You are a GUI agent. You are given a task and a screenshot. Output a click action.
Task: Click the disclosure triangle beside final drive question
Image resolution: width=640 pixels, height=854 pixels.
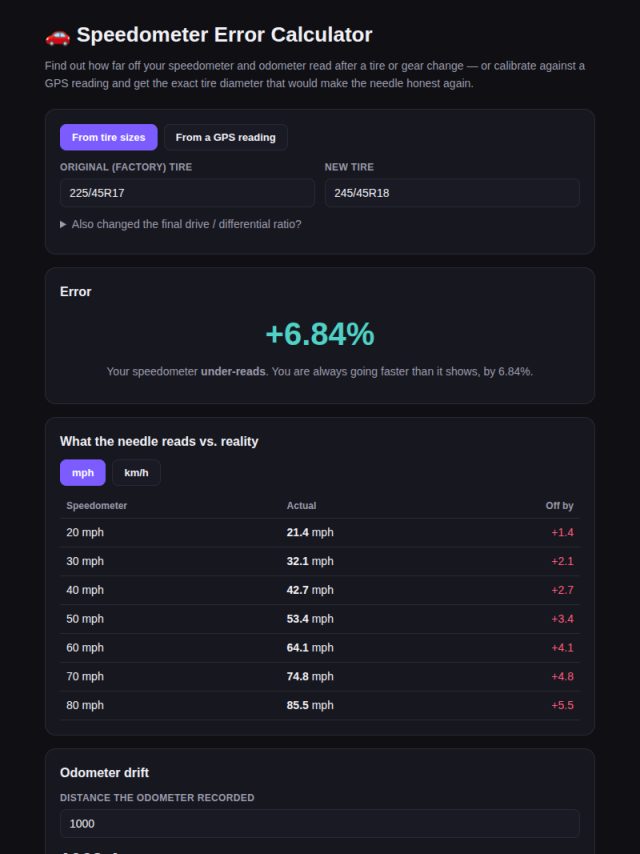(x=63, y=224)
